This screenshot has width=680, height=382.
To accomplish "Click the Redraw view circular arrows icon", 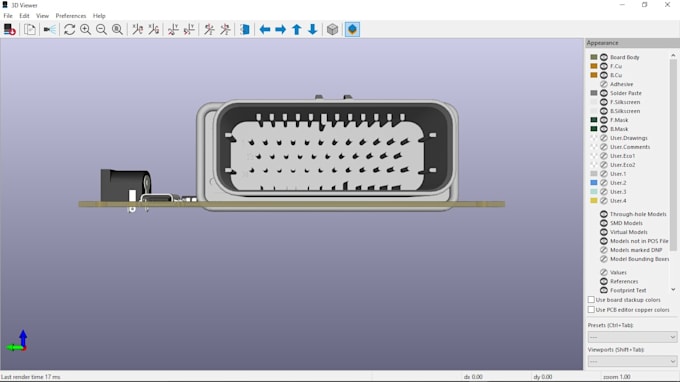I will coord(69,29).
